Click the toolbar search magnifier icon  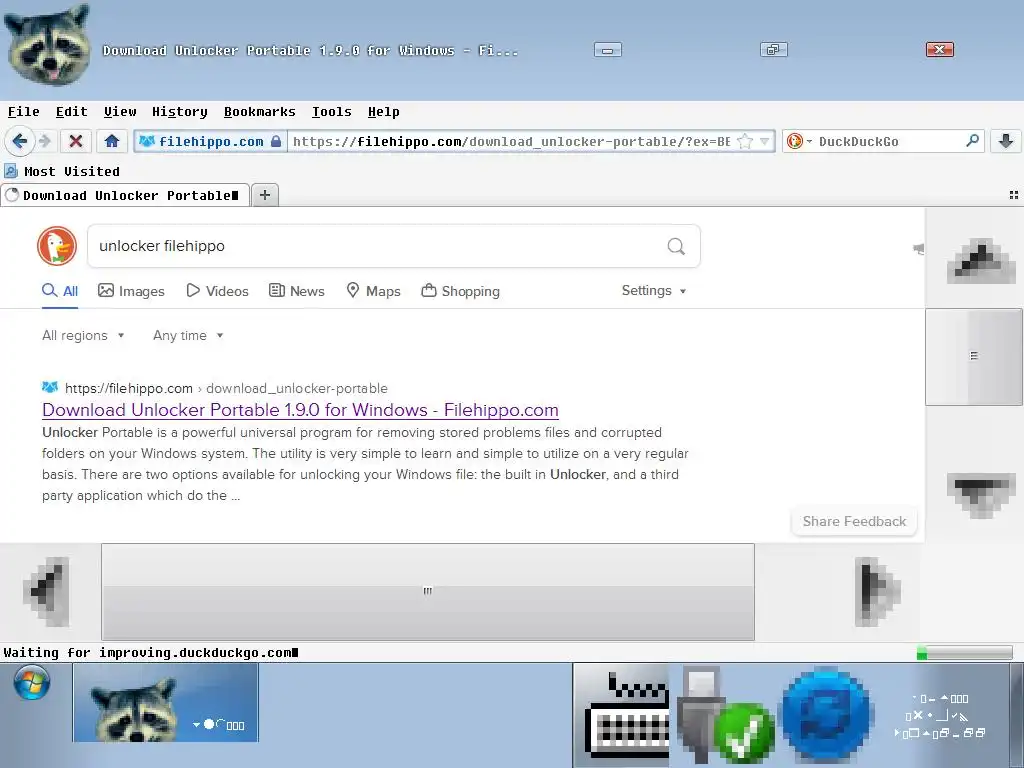[972, 141]
